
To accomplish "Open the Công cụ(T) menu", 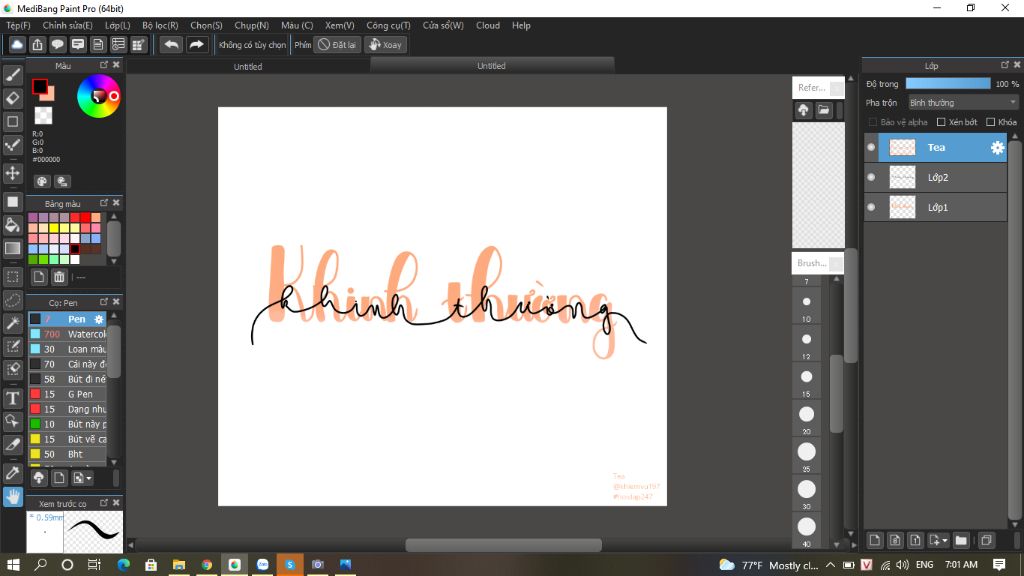I will [x=388, y=25].
